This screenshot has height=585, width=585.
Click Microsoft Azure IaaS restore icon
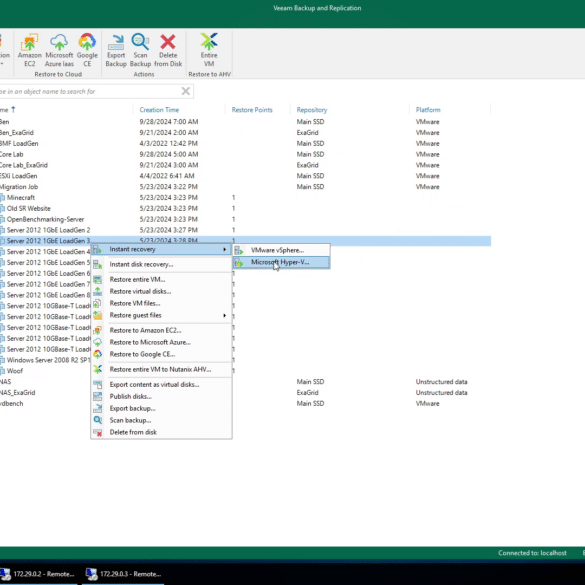pyautogui.click(x=59, y=50)
